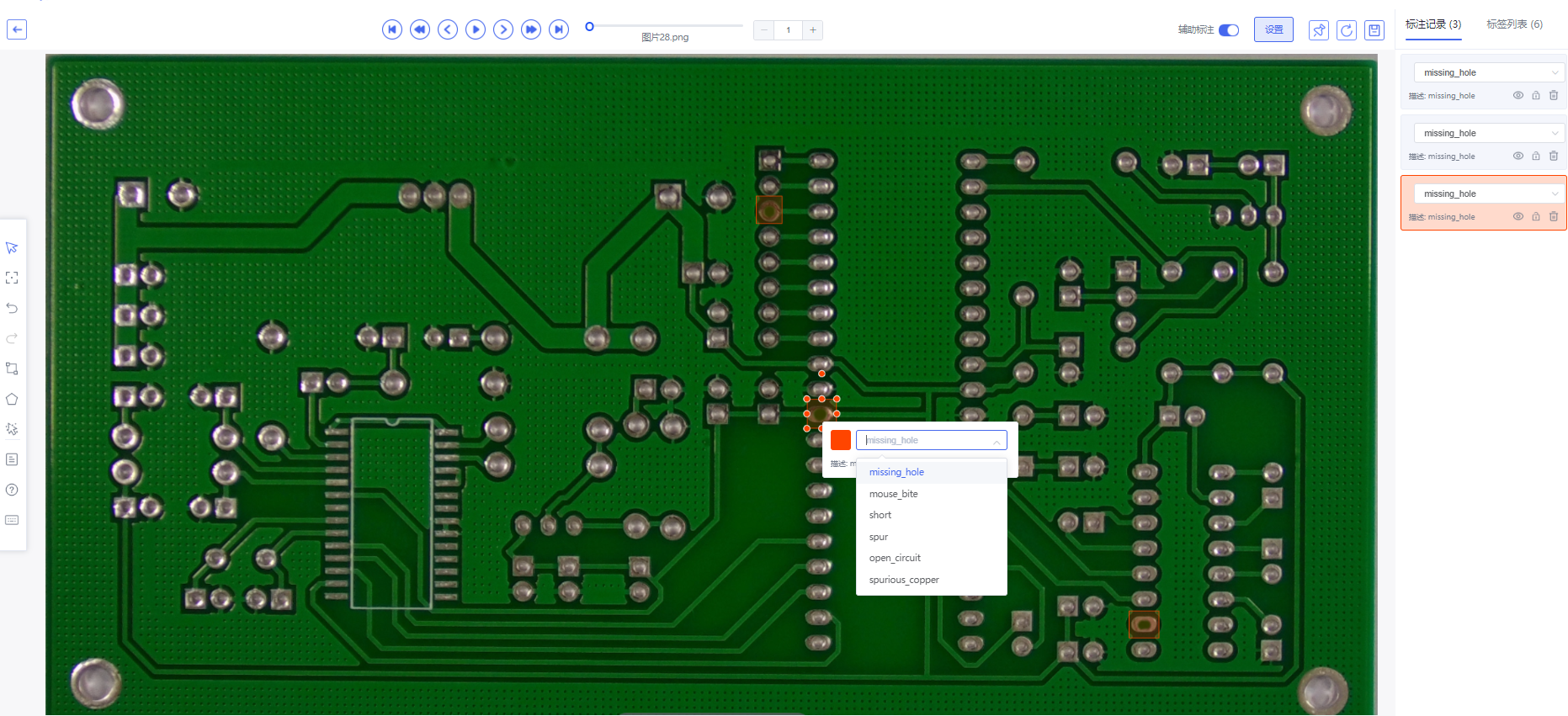Undo the last action
Image resolution: width=1568 pixels, height=716 pixels.
click(x=12, y=308)
